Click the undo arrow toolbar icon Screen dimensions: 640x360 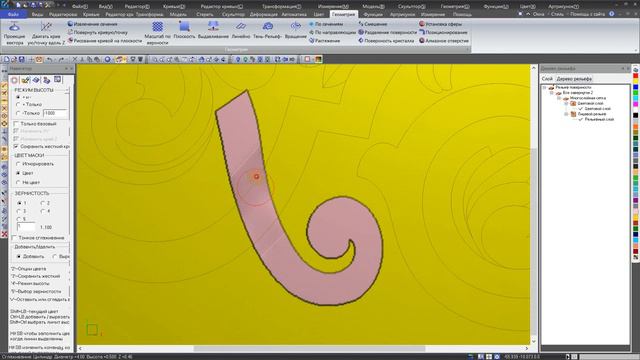pos(49,60)
